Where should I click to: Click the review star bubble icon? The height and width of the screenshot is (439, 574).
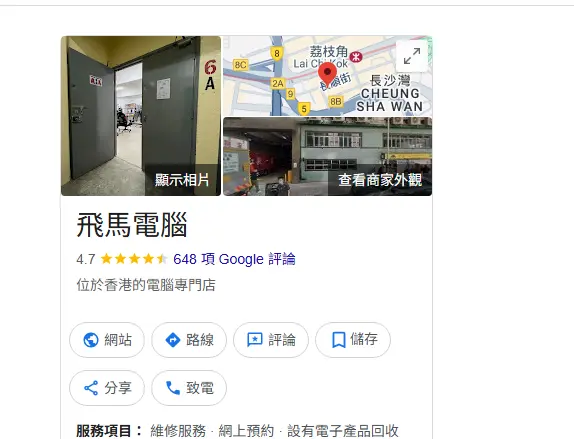(255, 340)
